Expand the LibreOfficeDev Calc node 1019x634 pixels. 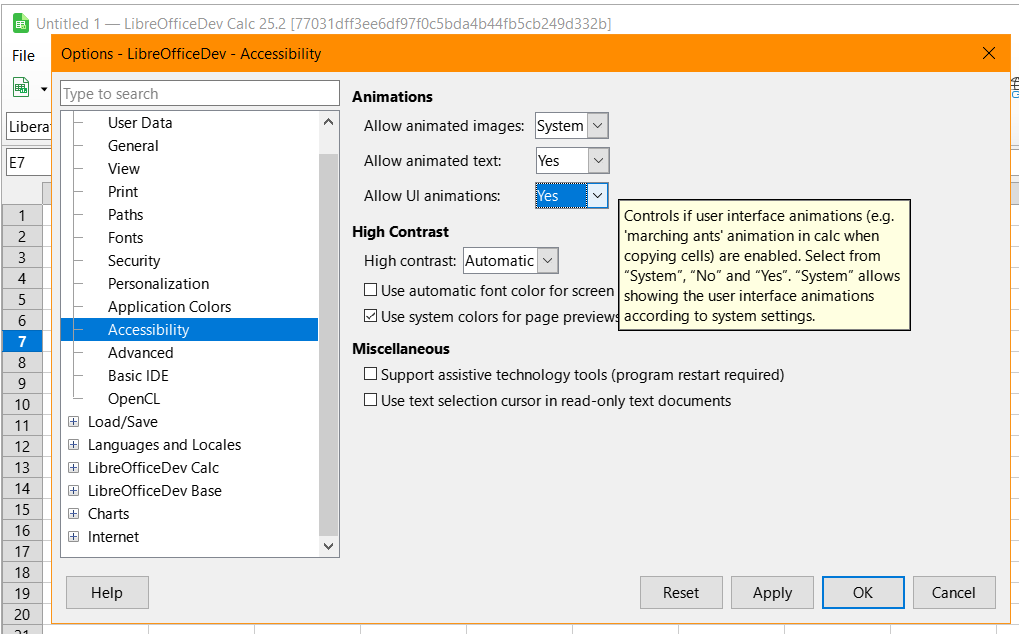(73, 468)
